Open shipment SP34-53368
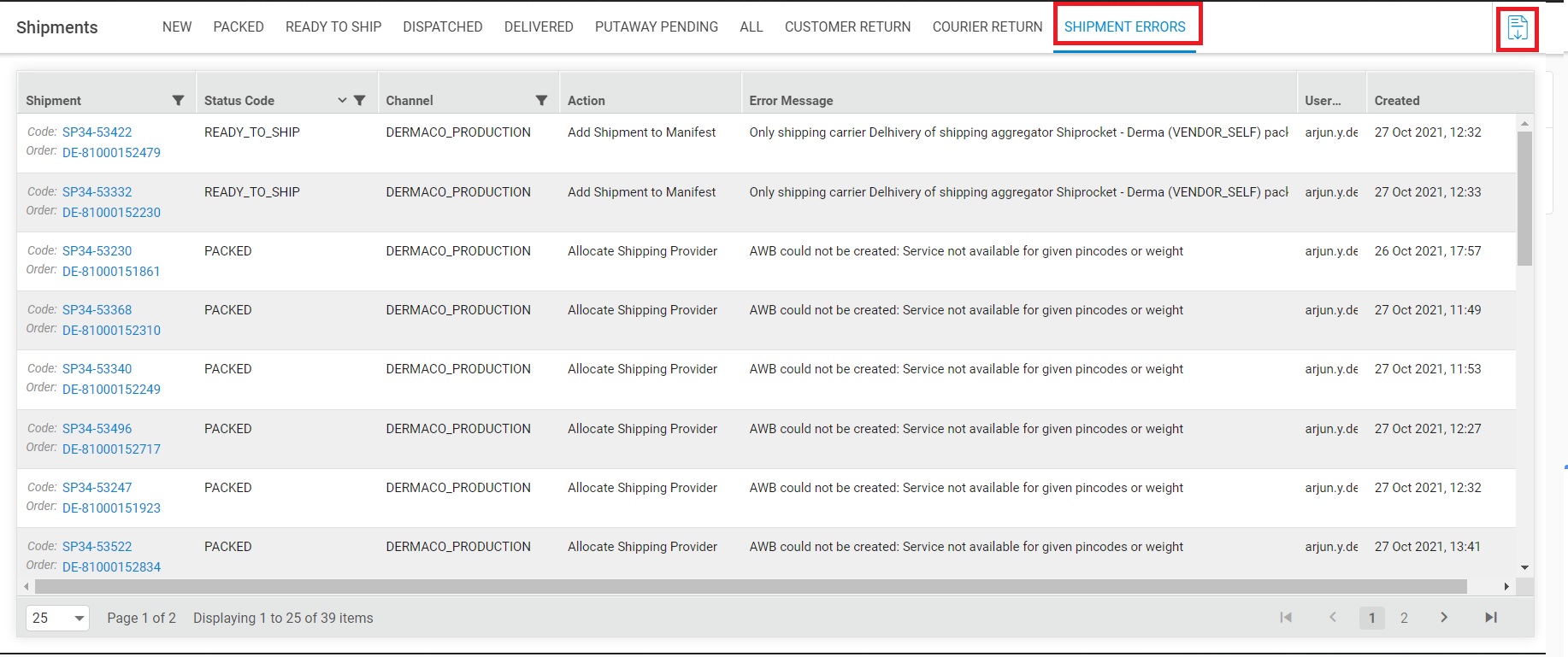 click(x=97, y=310)
